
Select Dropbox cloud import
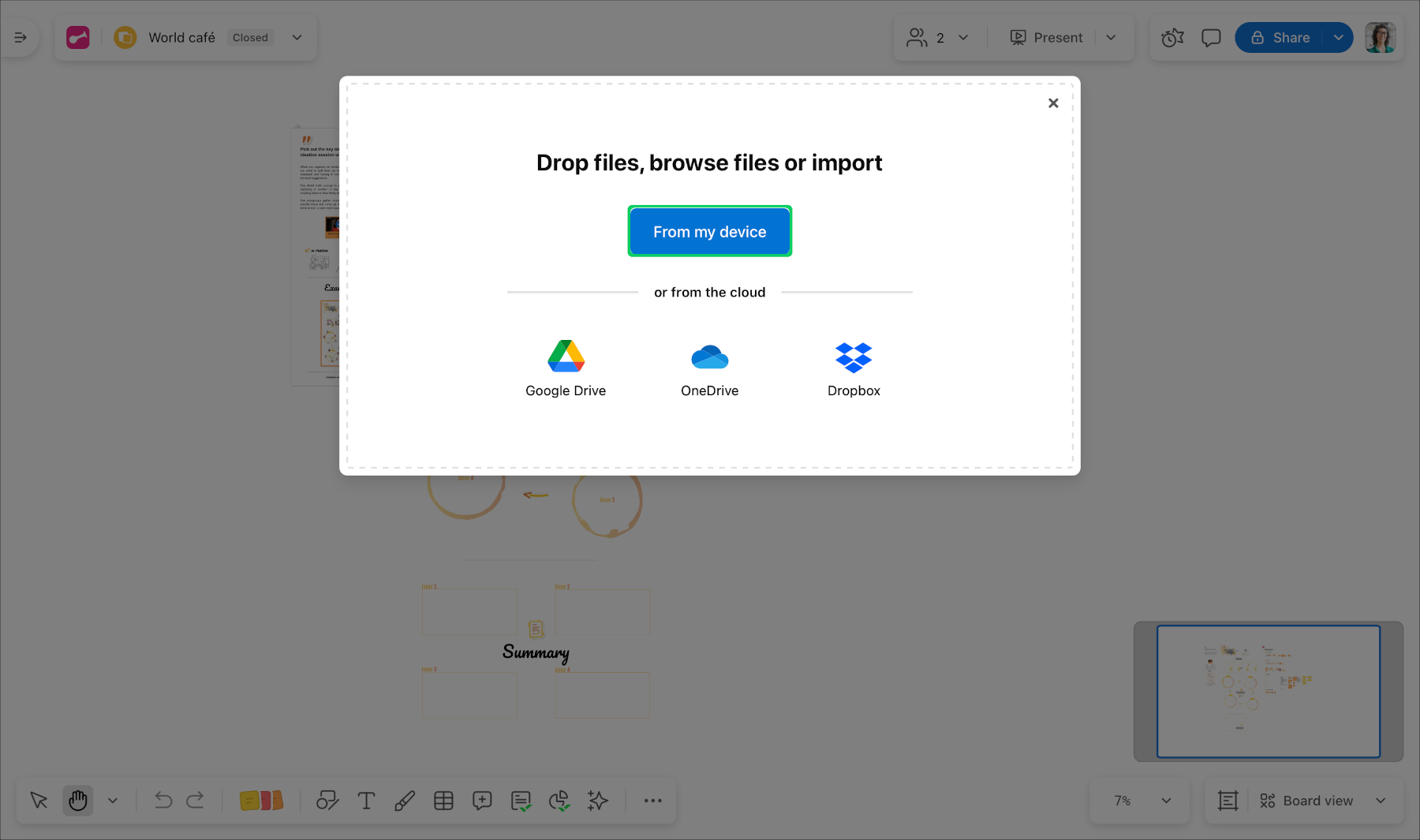tap(854, 368)
